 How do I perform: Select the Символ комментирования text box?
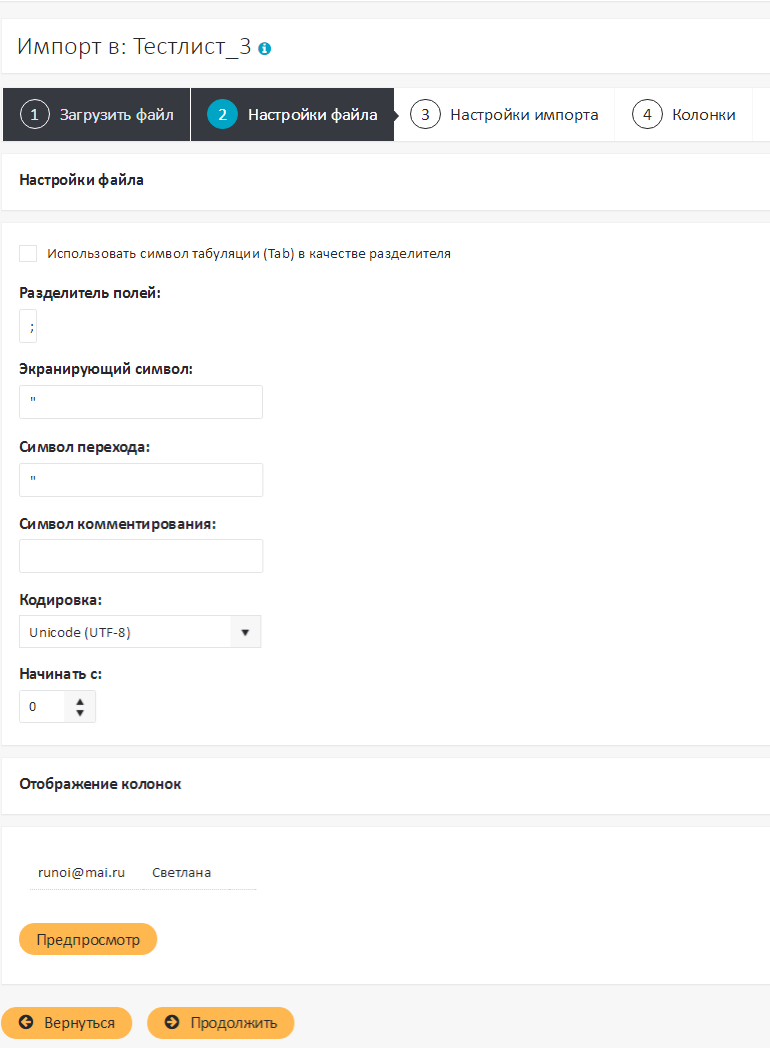click(x=140, y=556)
